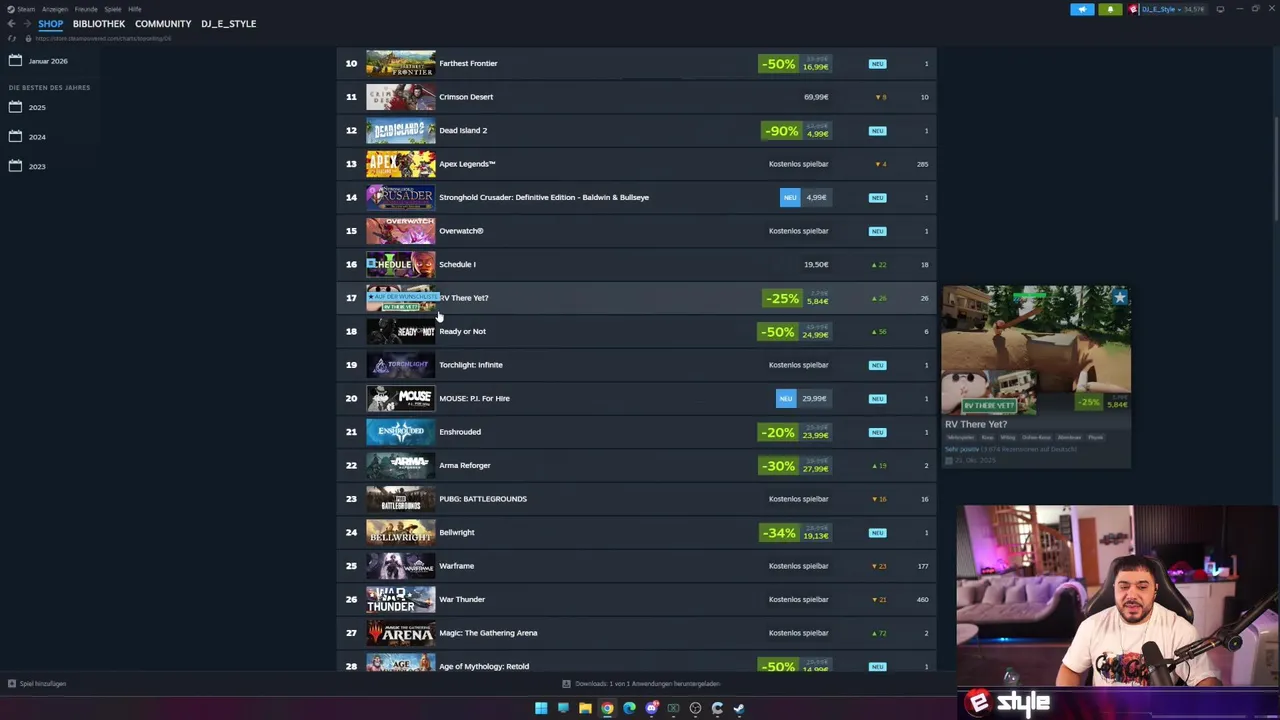The image size is (1280, 720).
Task: Open the Freunde menu
Action: pyautogui.click(x=86, y=9)
